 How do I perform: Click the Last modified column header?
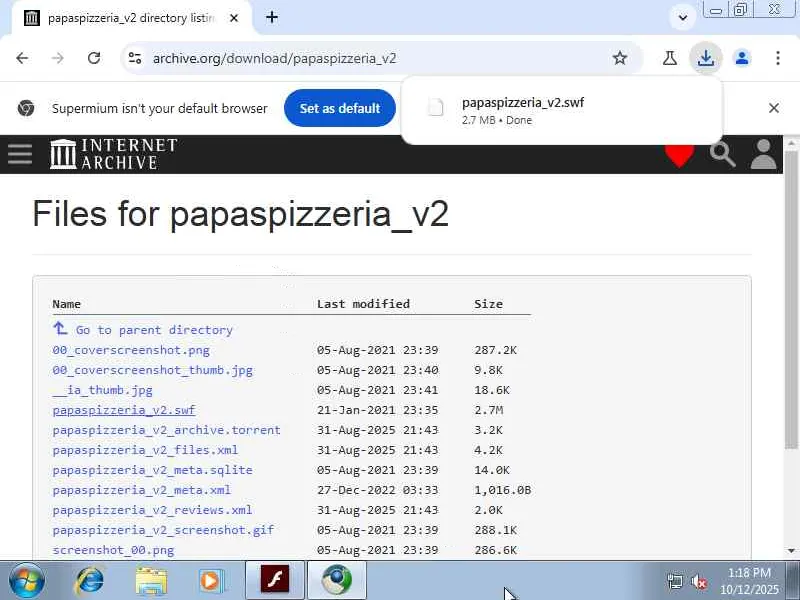tap(363, 304)
